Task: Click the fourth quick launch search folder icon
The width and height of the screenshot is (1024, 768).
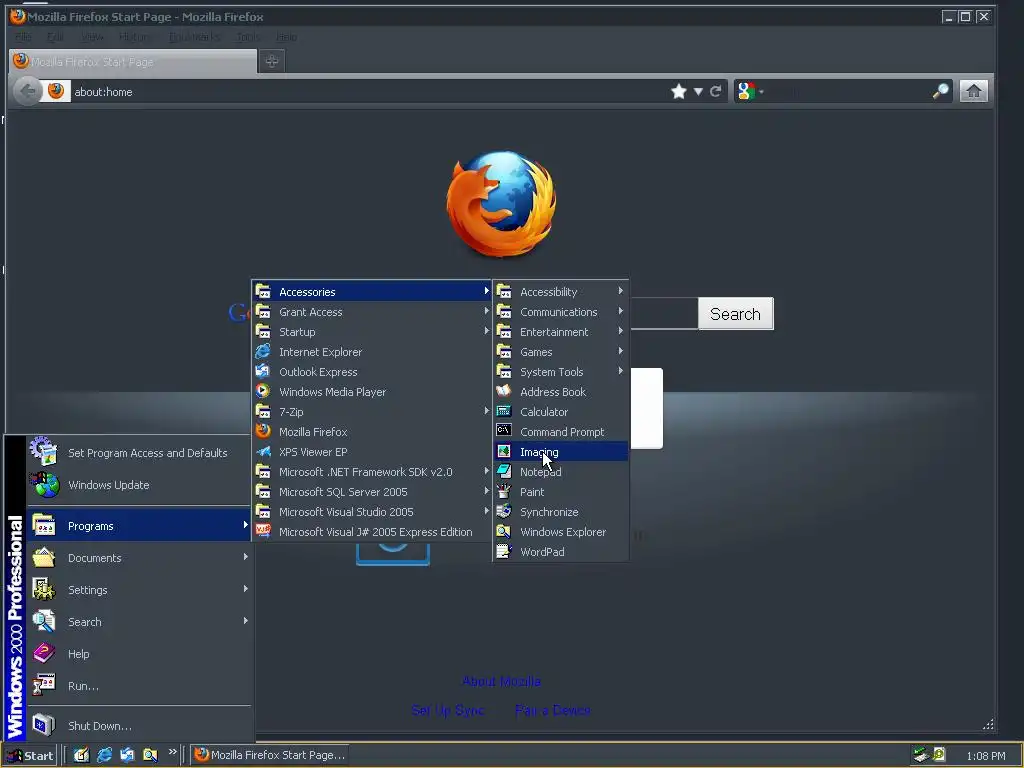Action: tap(150, 755)
